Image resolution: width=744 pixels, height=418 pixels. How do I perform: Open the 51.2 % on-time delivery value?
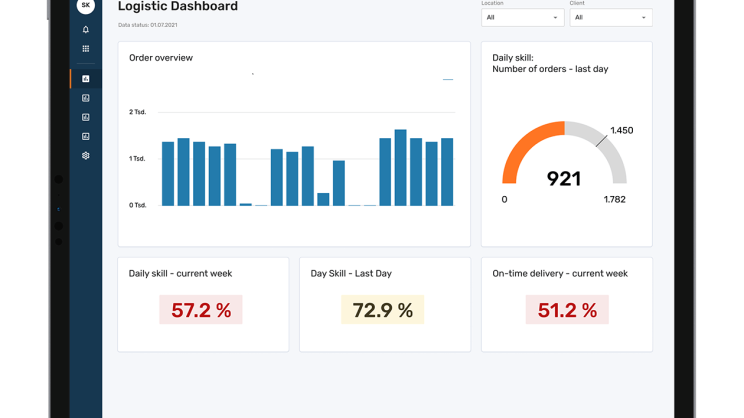coord(567,310)
